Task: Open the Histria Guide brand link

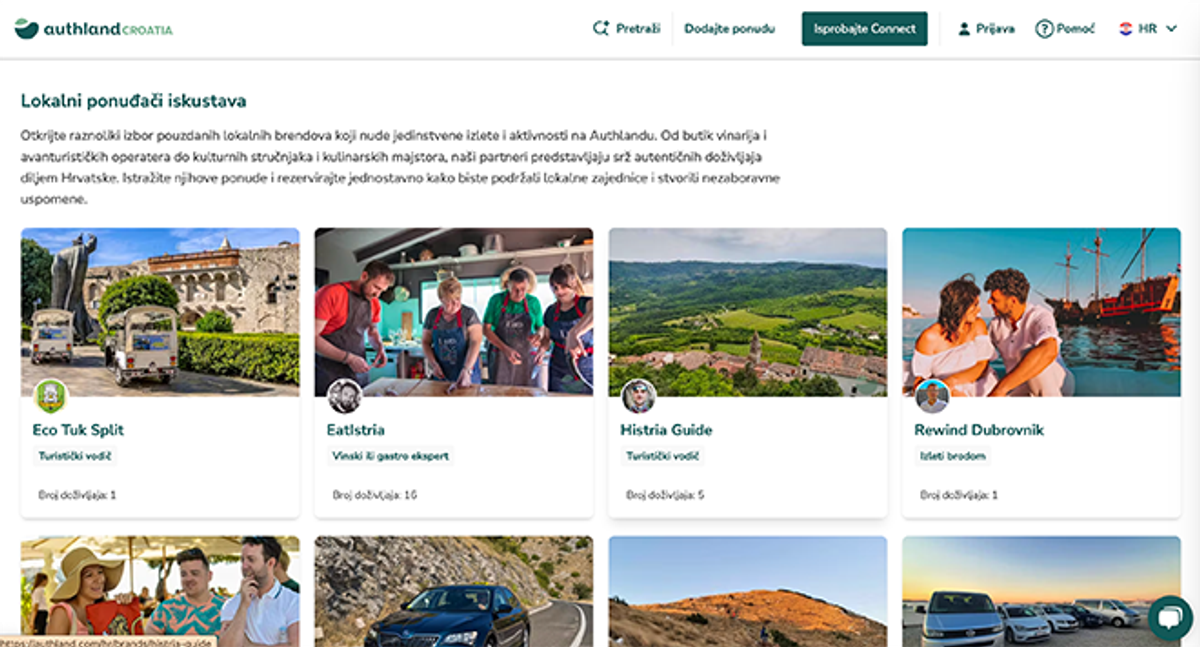Action: point(665,430)
